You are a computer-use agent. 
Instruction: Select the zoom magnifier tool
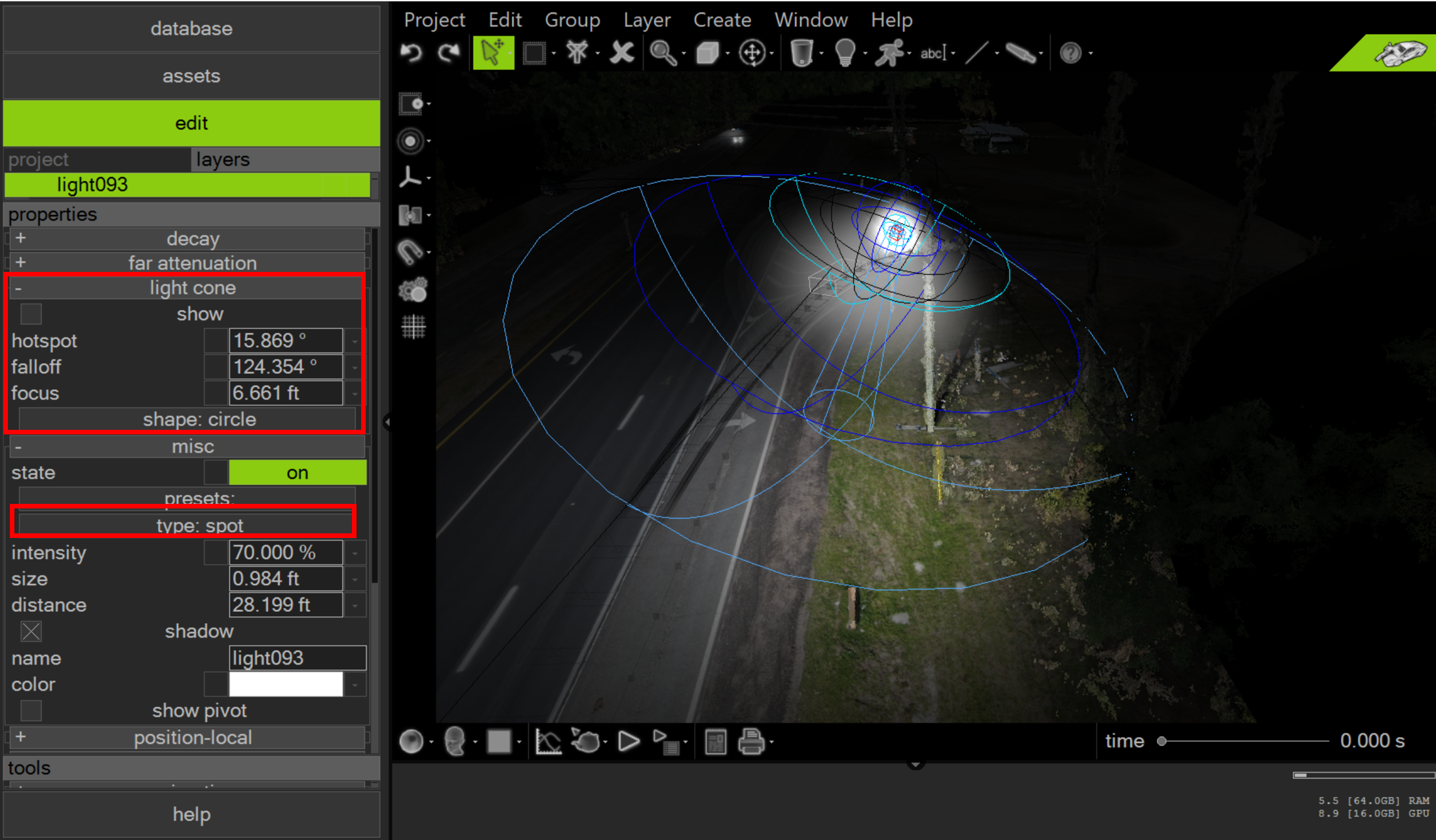663,52
